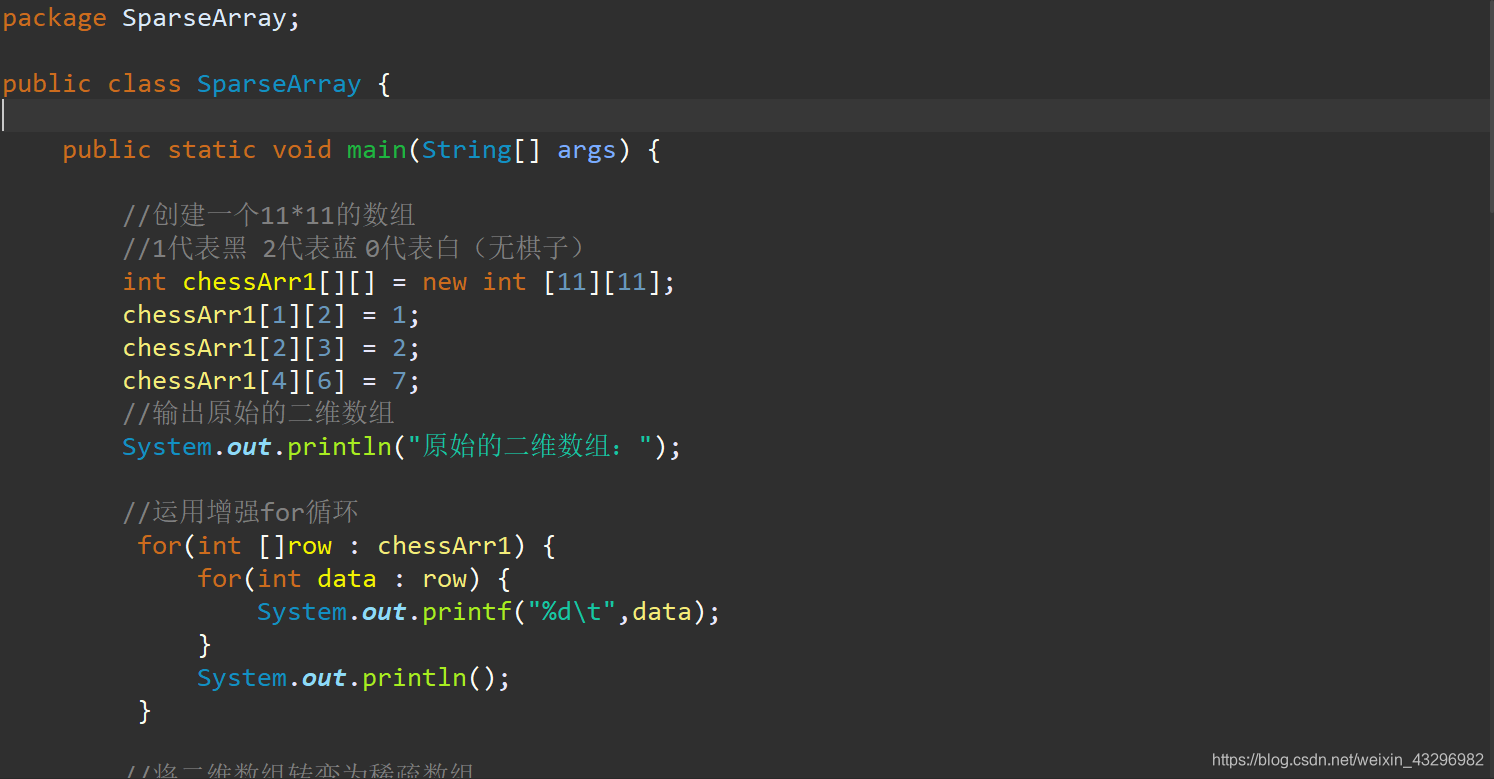
Task: Click the 'public class SparseArray {' declaration line
Action: click(196, 84)
